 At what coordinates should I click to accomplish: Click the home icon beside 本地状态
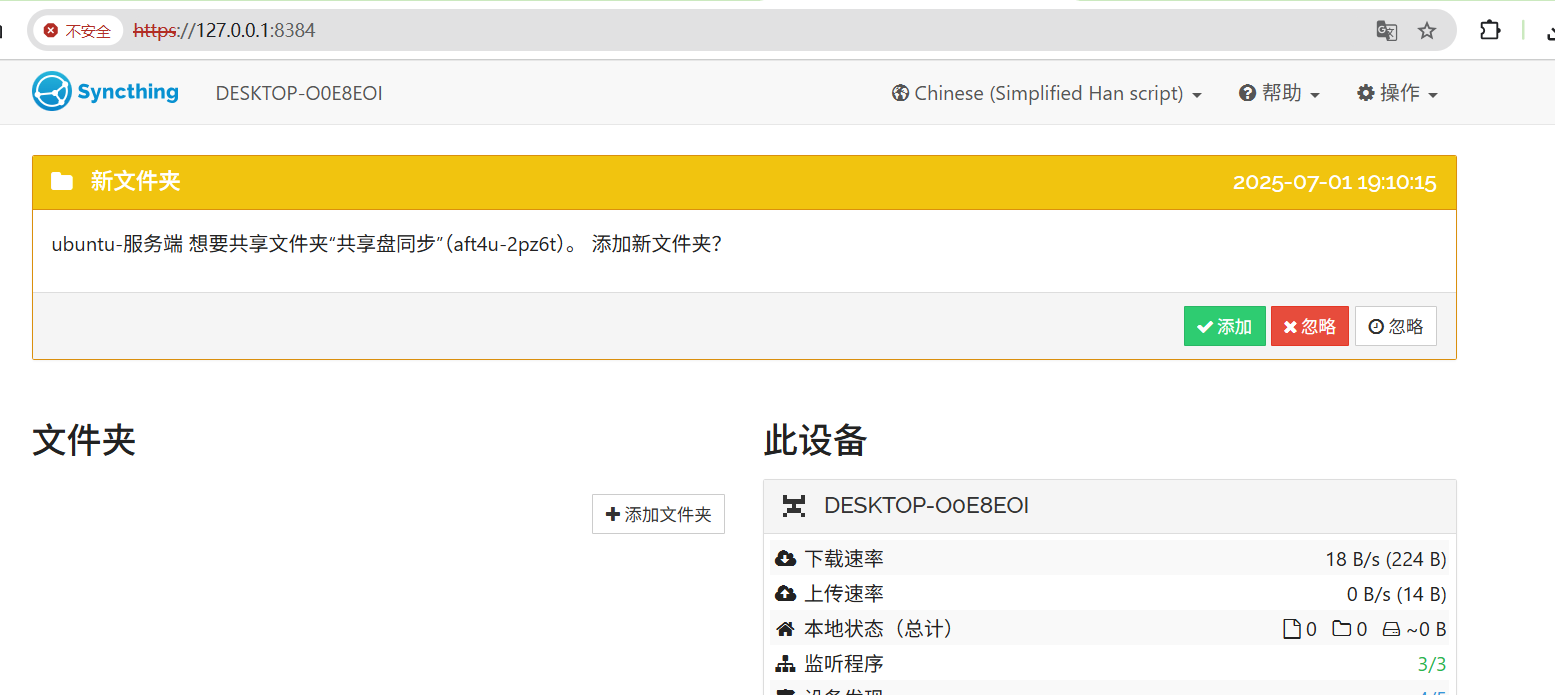pyautogui.click(x=785, y=629)
